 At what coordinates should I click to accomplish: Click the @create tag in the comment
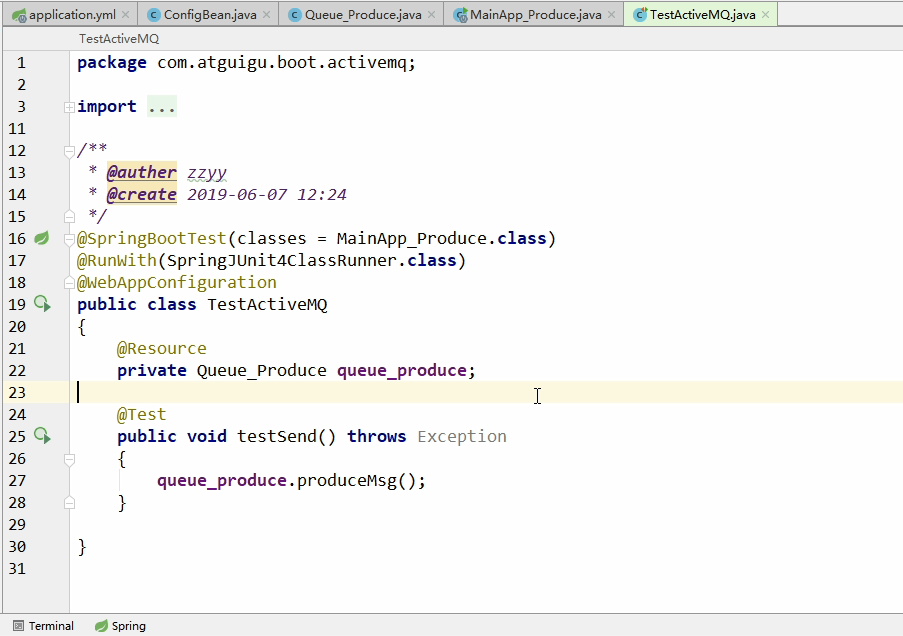(x=142, y=194)
